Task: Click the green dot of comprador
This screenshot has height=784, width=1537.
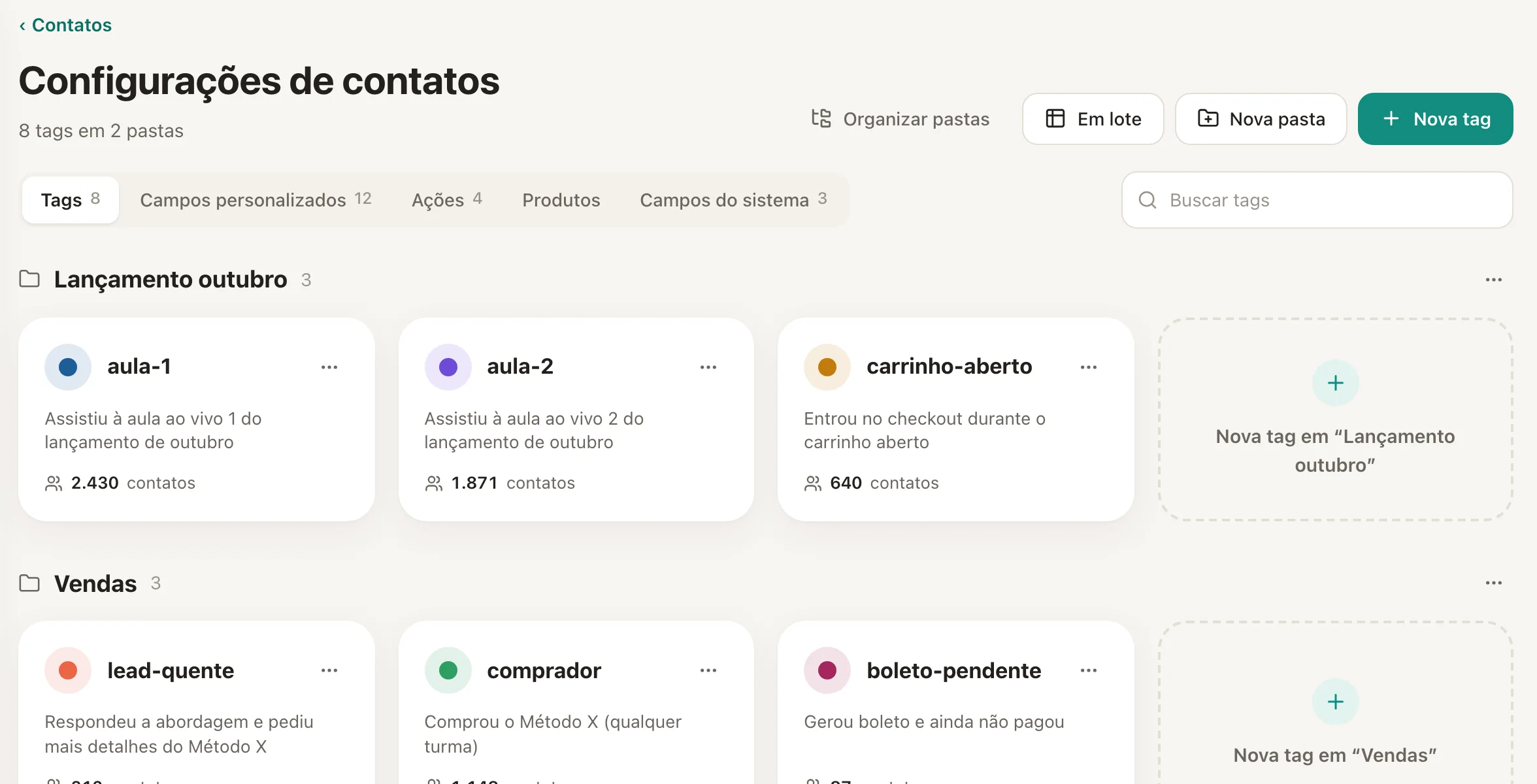Action: [x=448, y=670]
